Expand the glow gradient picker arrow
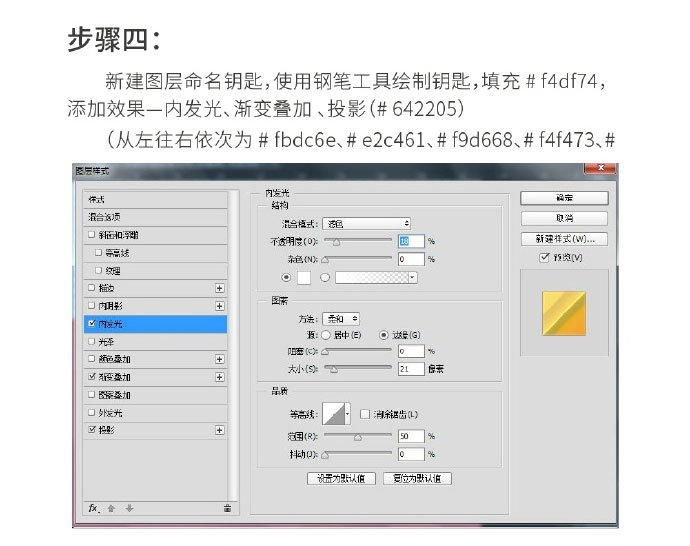 (412, 278)
